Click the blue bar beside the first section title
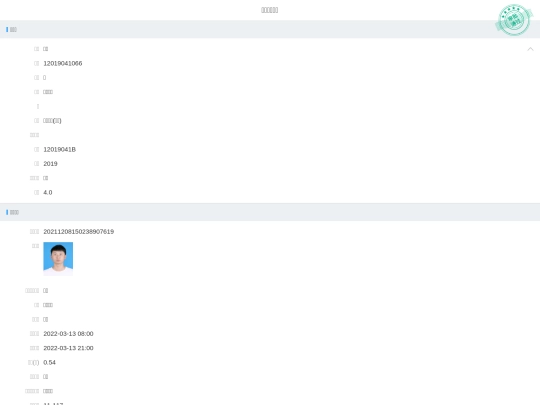Image resolution: width=540 pixels, height=405 pixels. [x=7, y=30]
